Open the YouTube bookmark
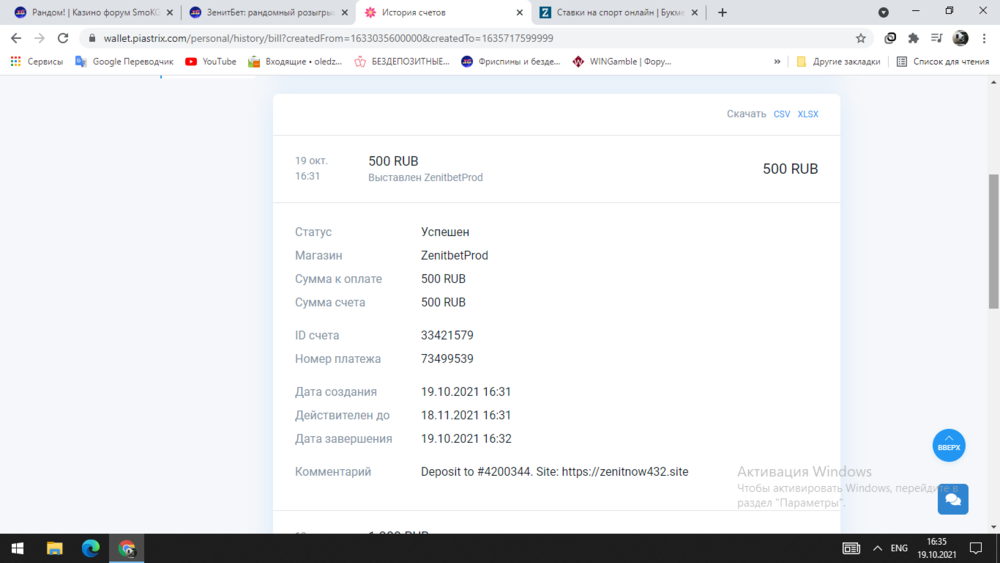 [210, 62]
